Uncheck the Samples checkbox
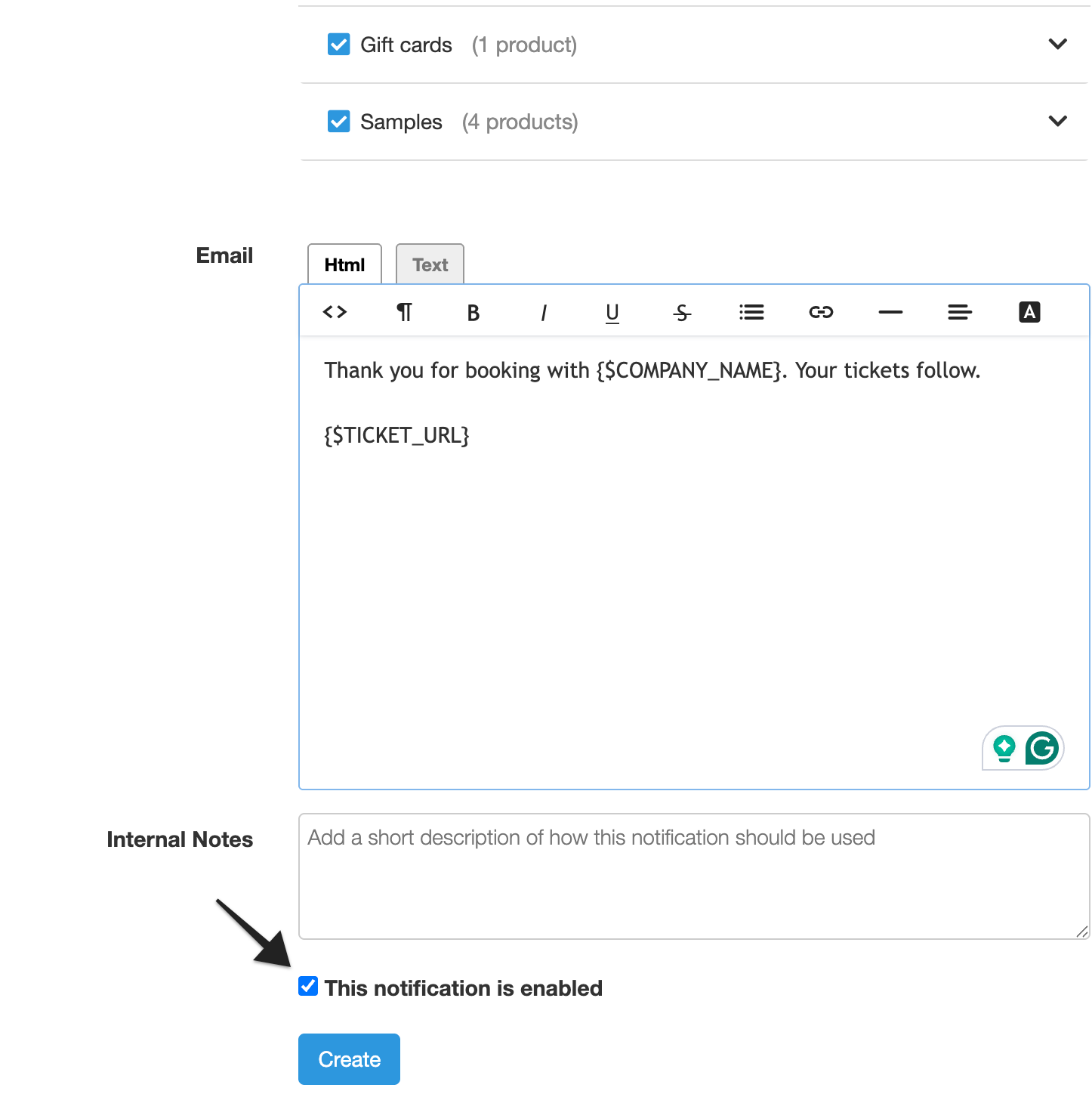This screenshot has height=1097, width=1092. pyautogui.click(x=338, y=122)
